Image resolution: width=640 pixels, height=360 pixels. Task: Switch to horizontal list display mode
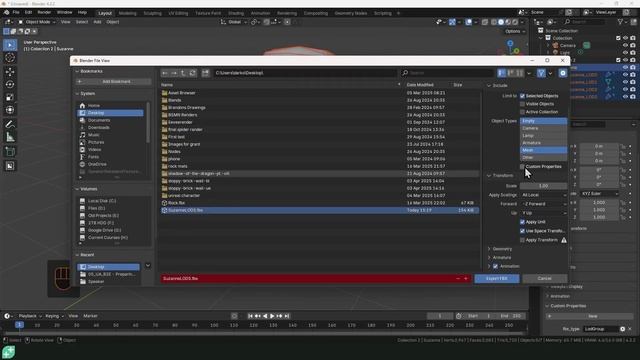pyautogui.click(x=511, y=73)
